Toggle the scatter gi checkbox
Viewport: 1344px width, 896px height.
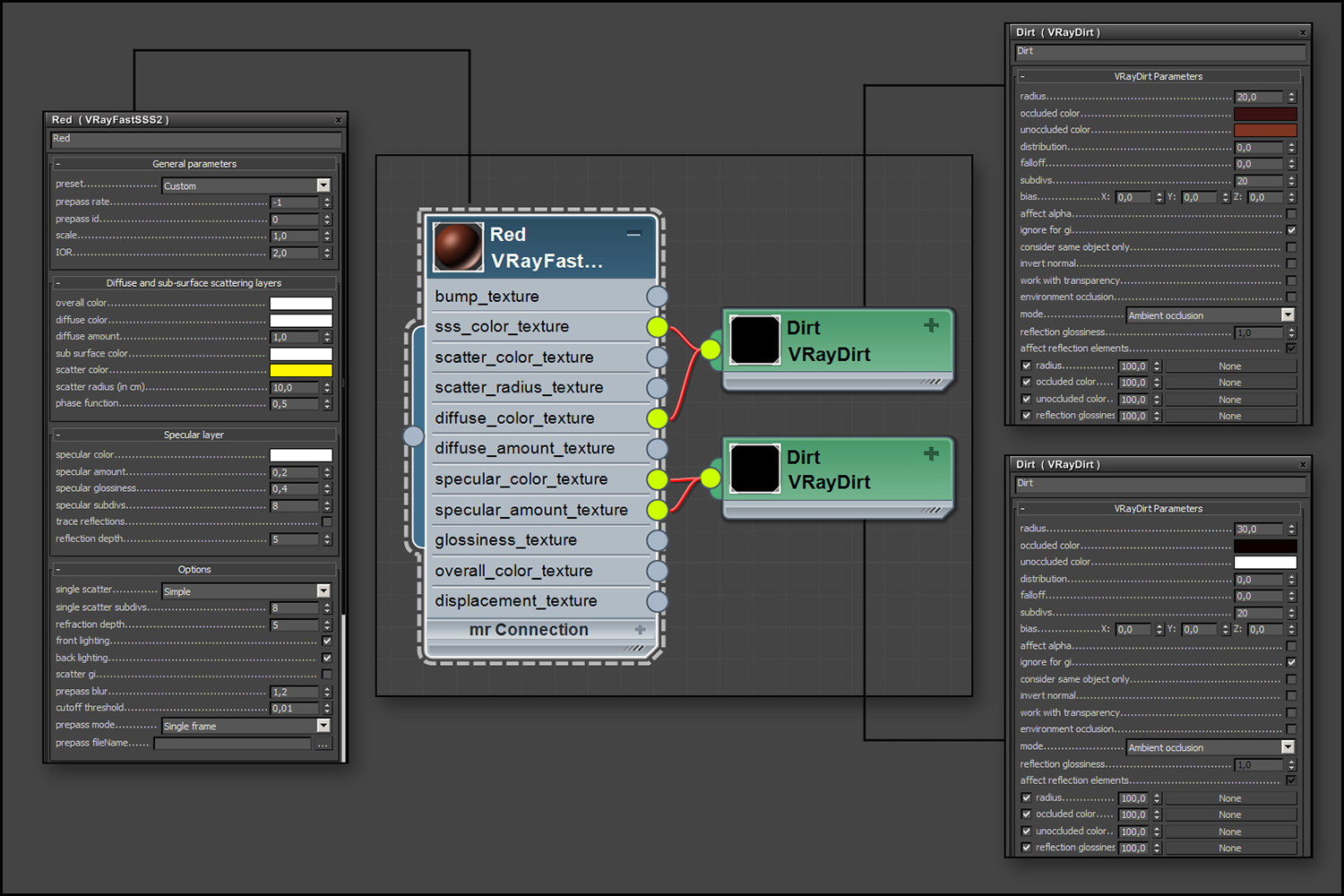327,674
